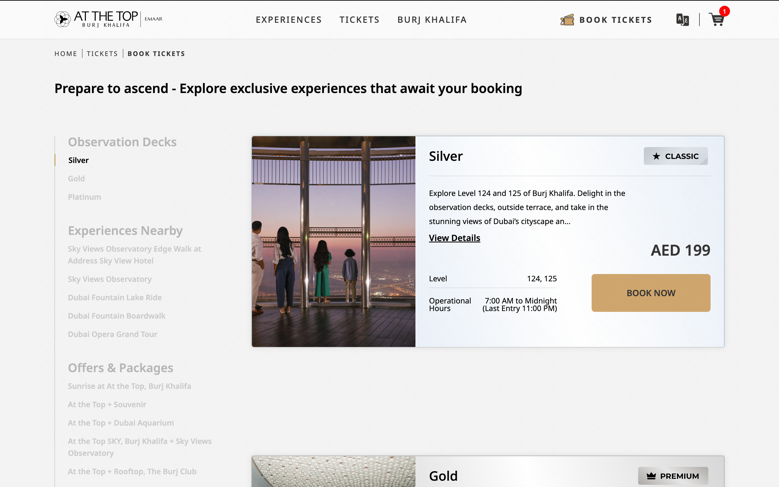Open the language translation icon
The width and height of the screenshot is (779, 487).
[682, 20]
